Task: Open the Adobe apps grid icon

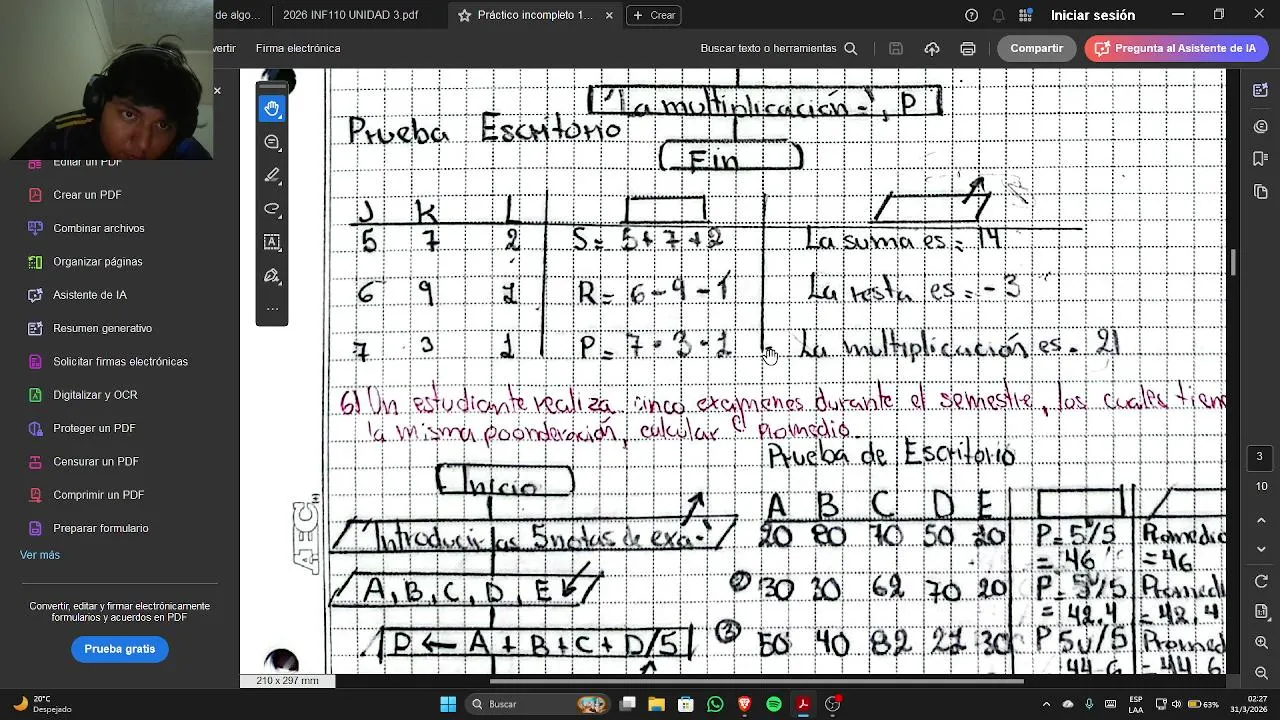Action: [x=1025, y=15]
